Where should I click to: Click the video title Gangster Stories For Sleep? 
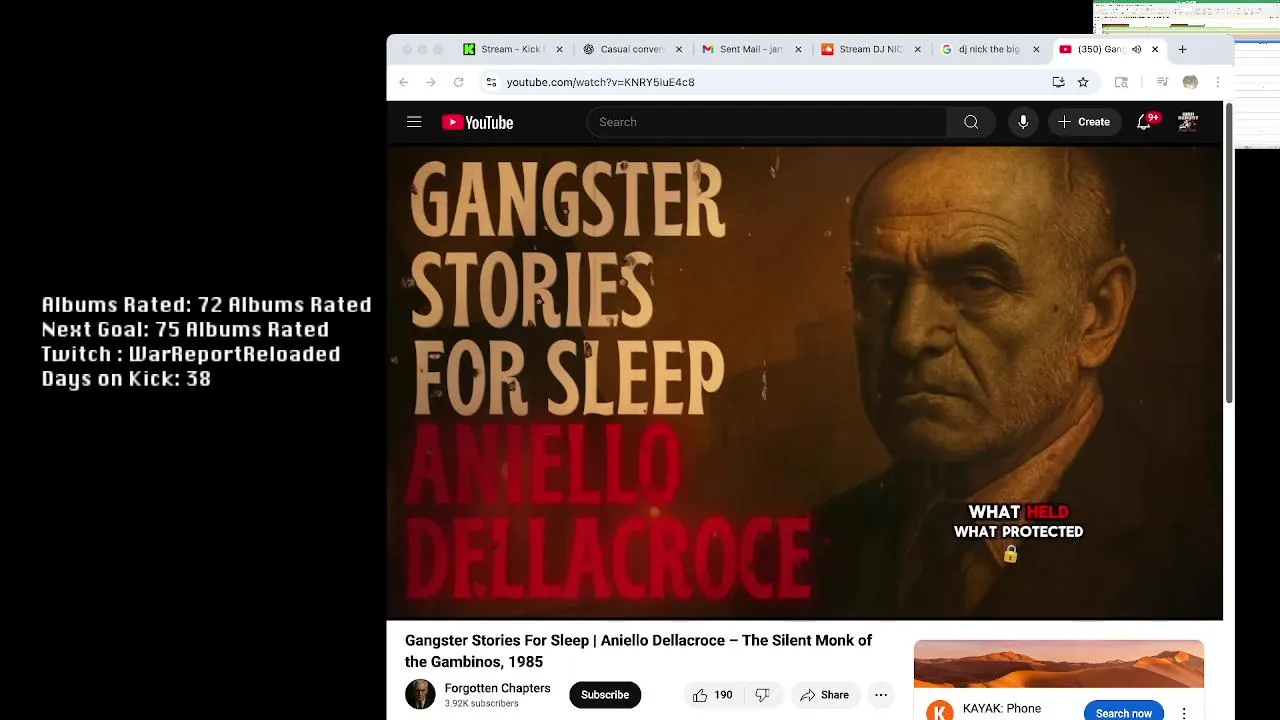click(x=639, y=651)
